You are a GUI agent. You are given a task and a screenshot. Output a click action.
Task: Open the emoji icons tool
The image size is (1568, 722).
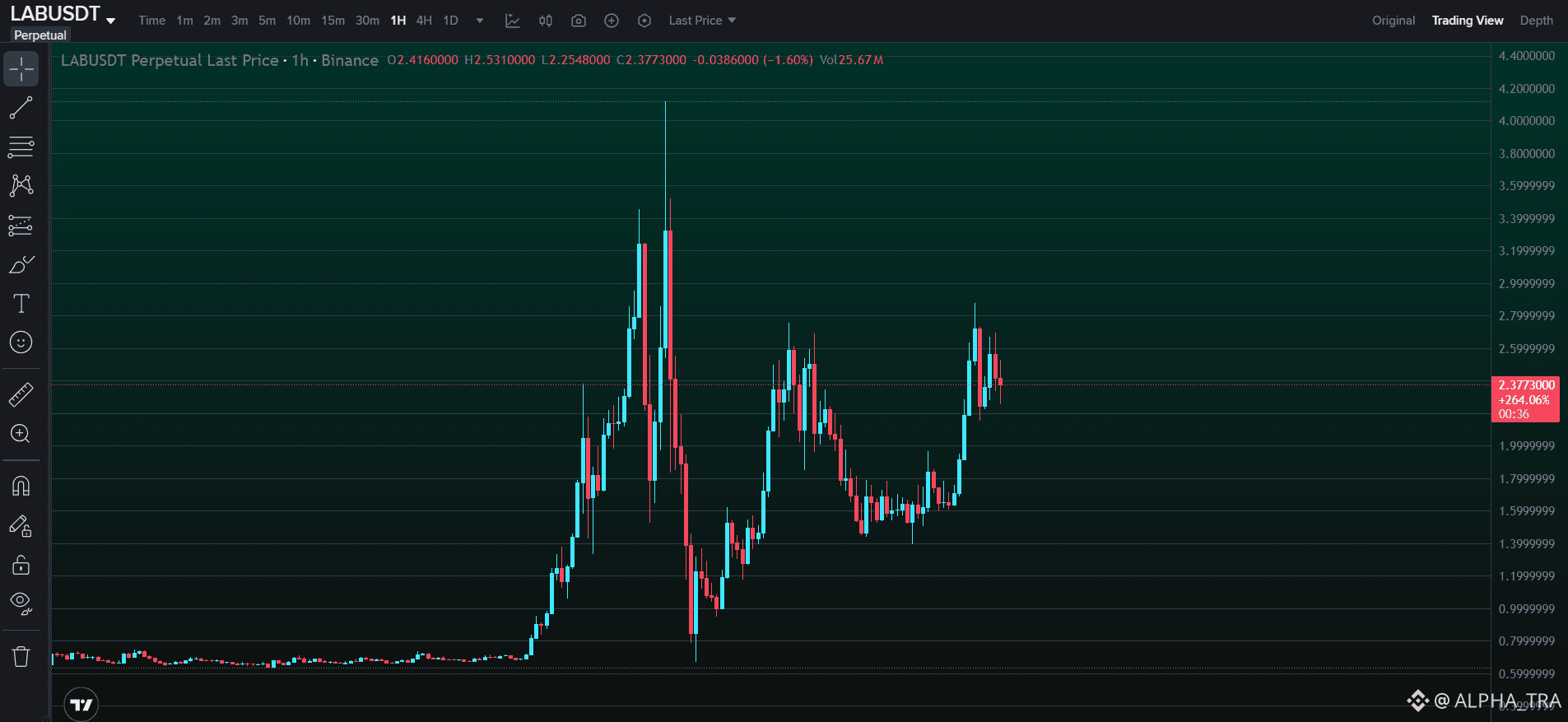point(21,342)
